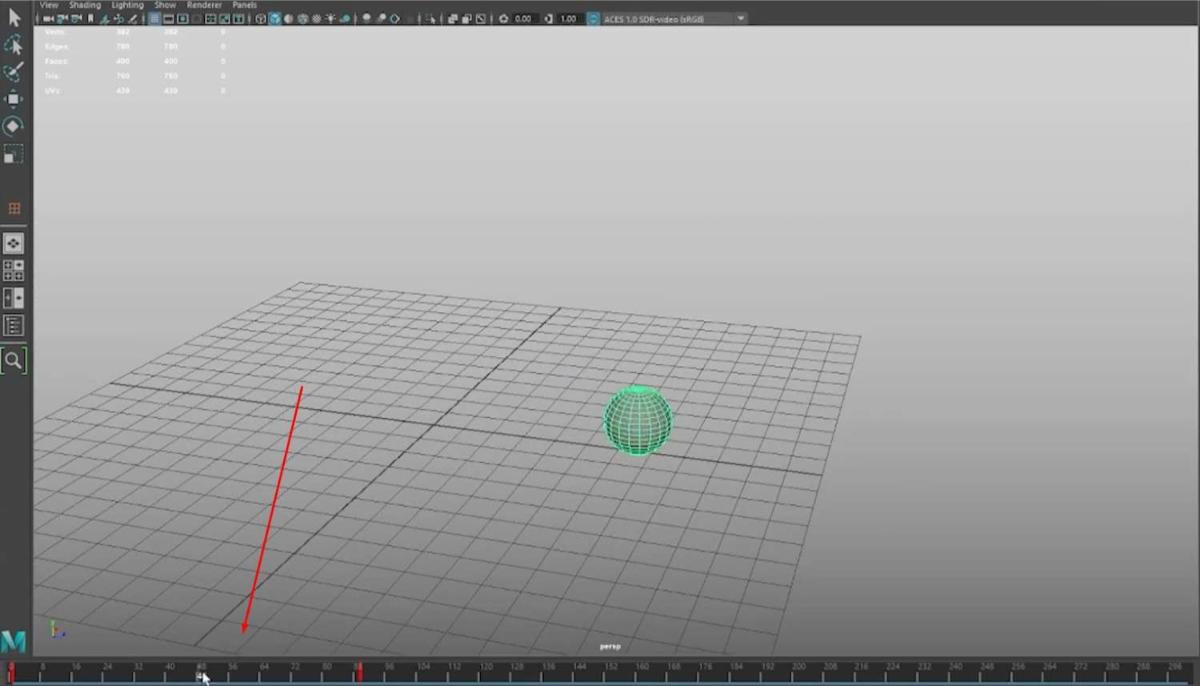
Task: Select the Scale tool
Action: [x=14, y=154]
